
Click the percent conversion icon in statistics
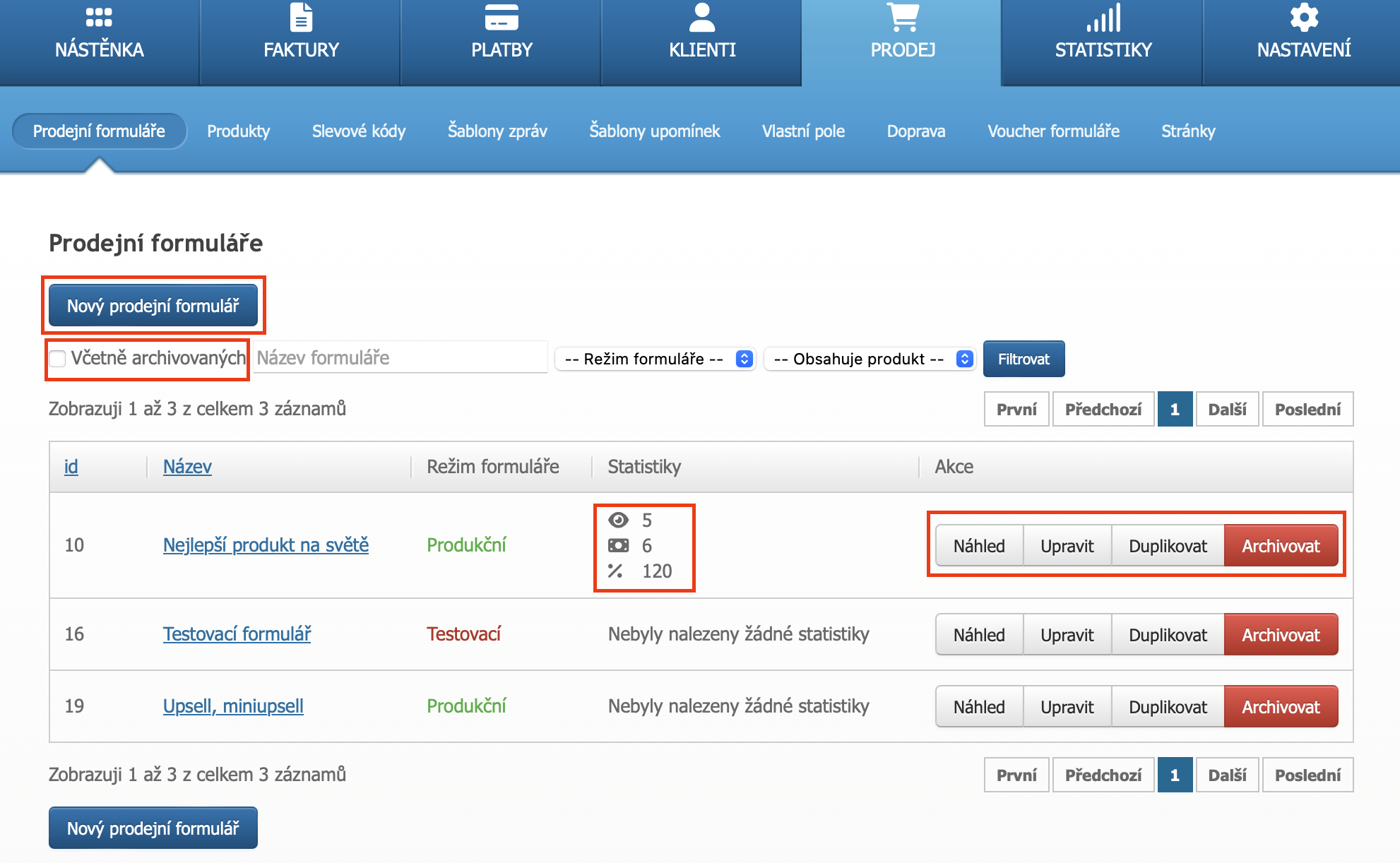(615, 571)
